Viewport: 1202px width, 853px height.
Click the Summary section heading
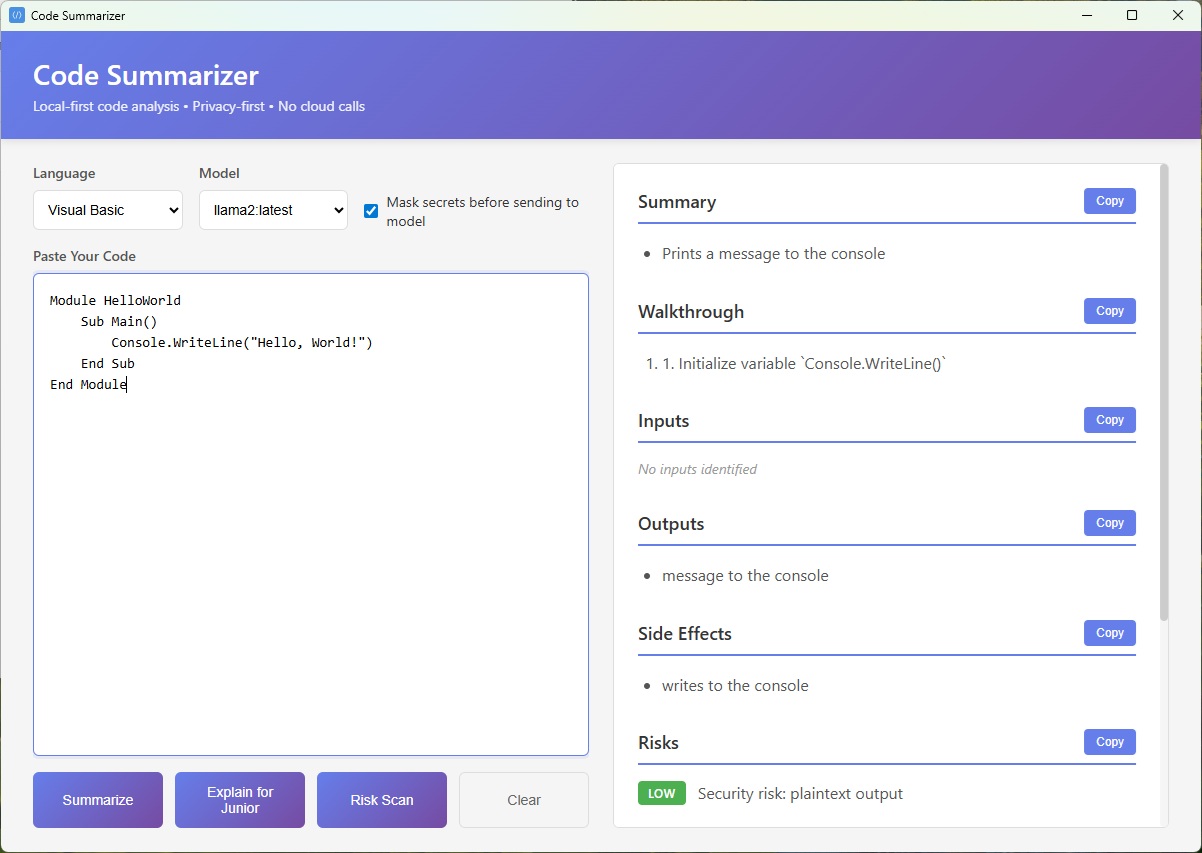point(677,202)
